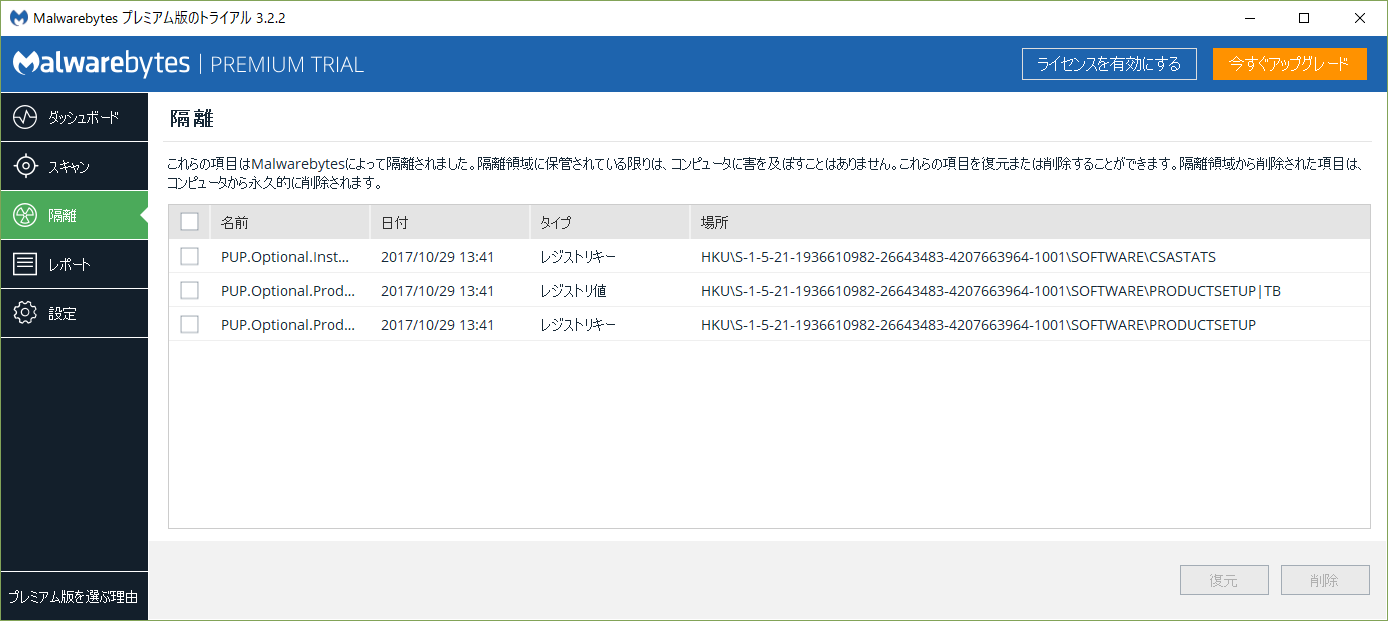This screenshot has height=621, width=1388.
Task: Open レポート using its list icon
Action: click(27, 264)
